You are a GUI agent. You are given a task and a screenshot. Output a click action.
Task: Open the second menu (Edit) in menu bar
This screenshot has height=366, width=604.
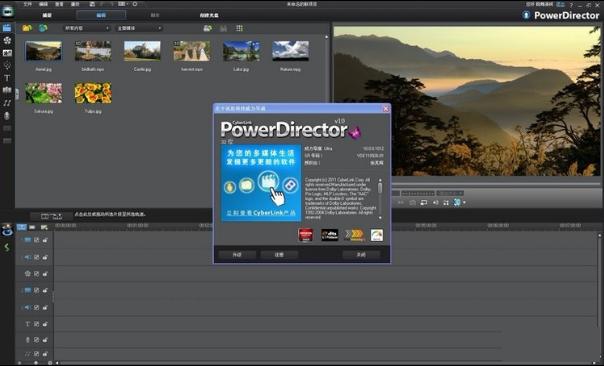pos(43,4)
